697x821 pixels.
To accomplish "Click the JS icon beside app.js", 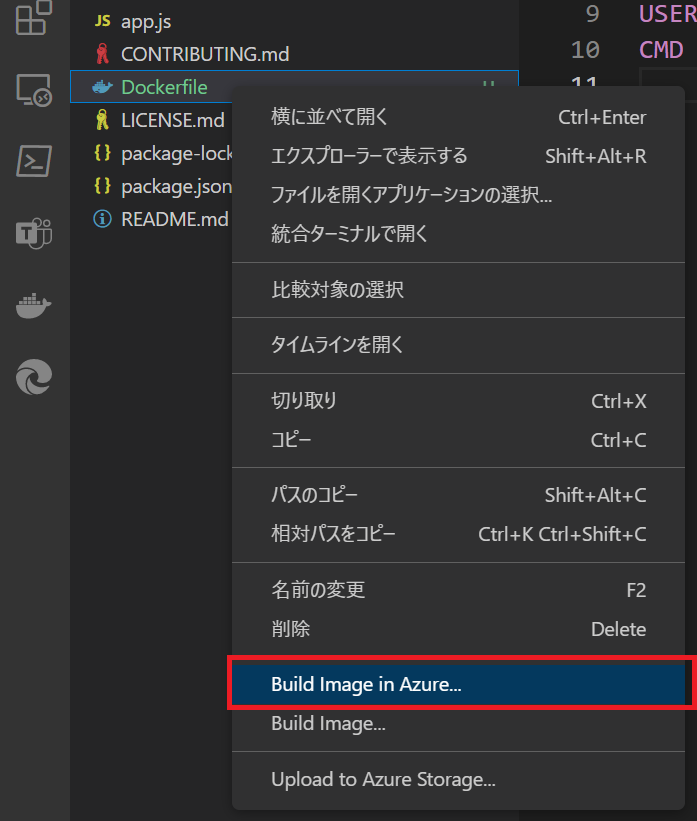I will 102,21.
